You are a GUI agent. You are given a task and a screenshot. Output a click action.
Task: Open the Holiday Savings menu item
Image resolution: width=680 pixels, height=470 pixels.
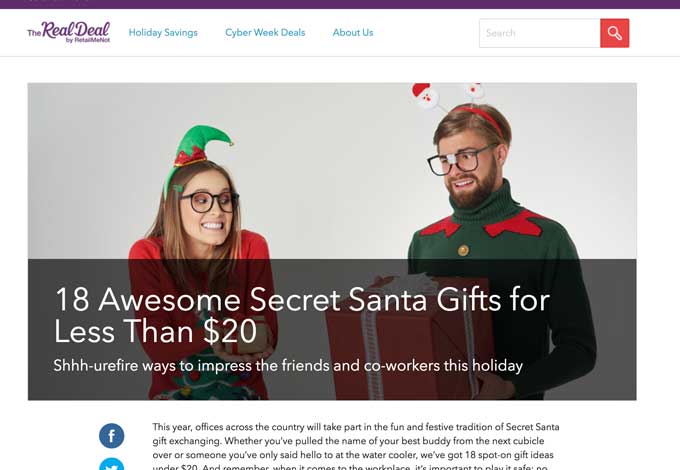(163, 33)
